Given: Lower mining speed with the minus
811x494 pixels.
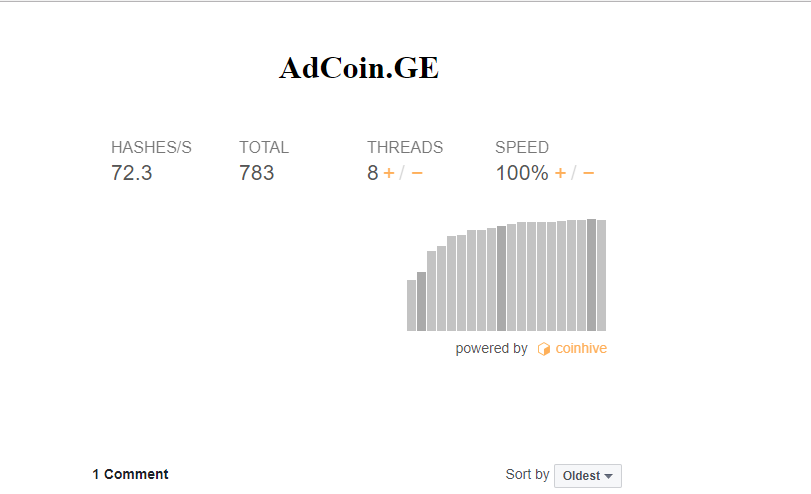Looking at the screenshot, I should (589, 173).
